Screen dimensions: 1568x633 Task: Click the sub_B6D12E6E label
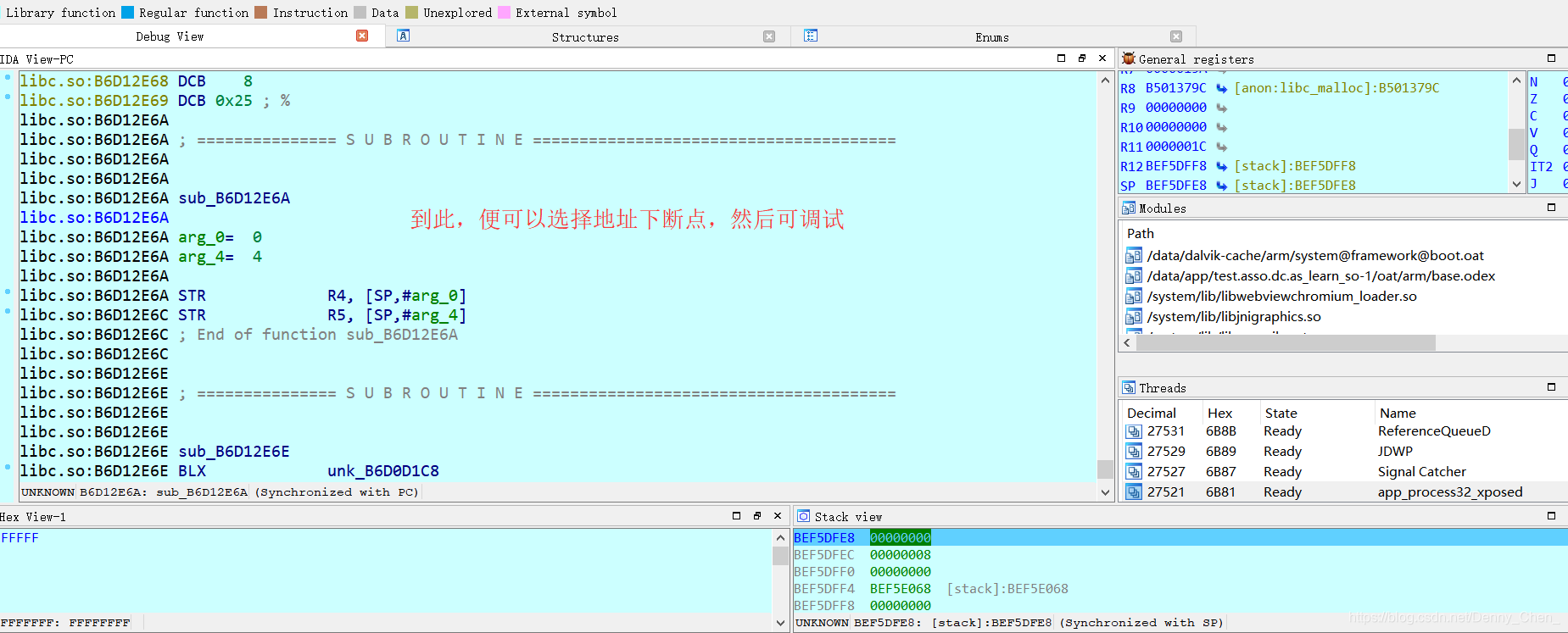point(234,452)
